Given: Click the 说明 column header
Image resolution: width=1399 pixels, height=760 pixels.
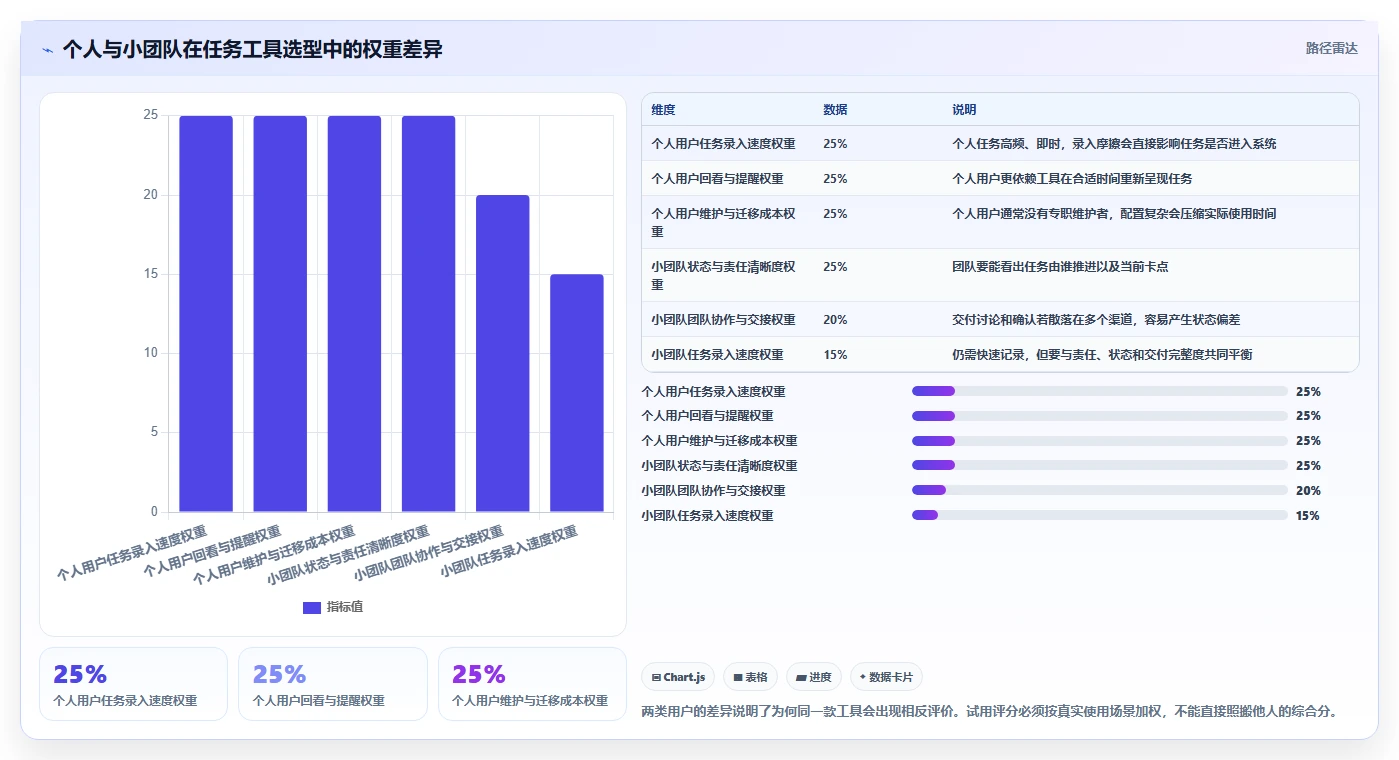Looking at the screenshot, I should (964, 110).
